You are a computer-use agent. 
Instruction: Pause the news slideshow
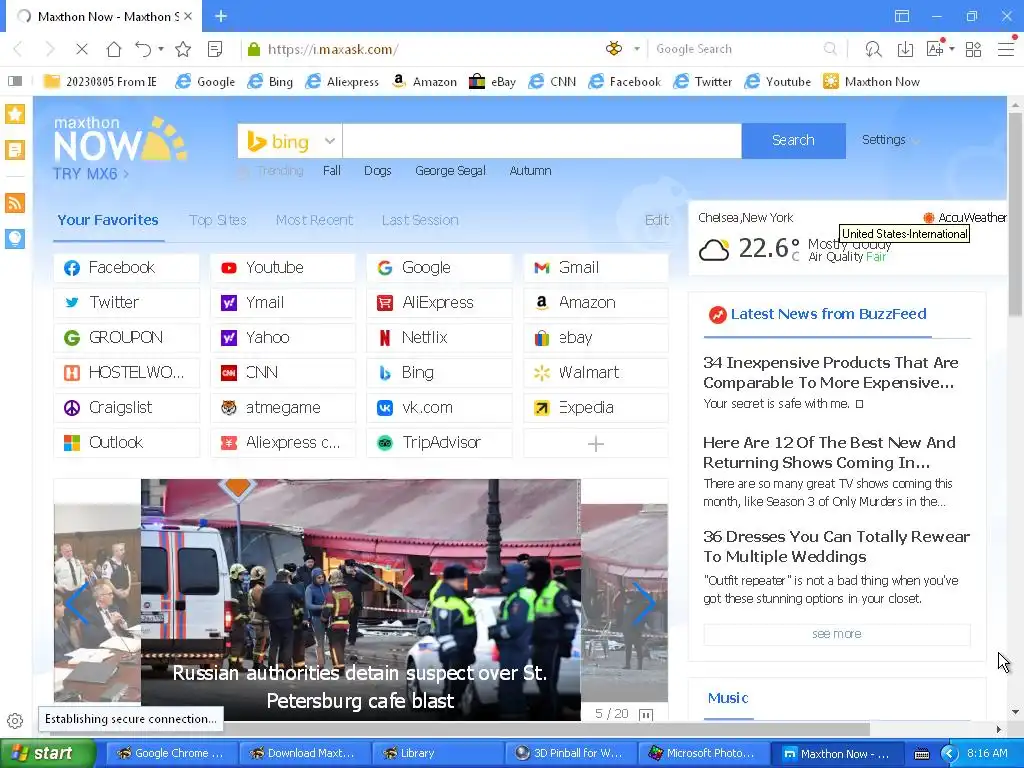(646, 714)
